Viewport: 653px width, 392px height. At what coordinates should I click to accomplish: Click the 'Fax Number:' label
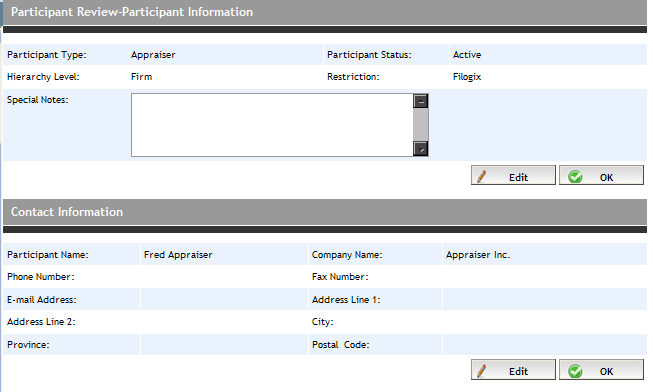[x=340, y=277]
